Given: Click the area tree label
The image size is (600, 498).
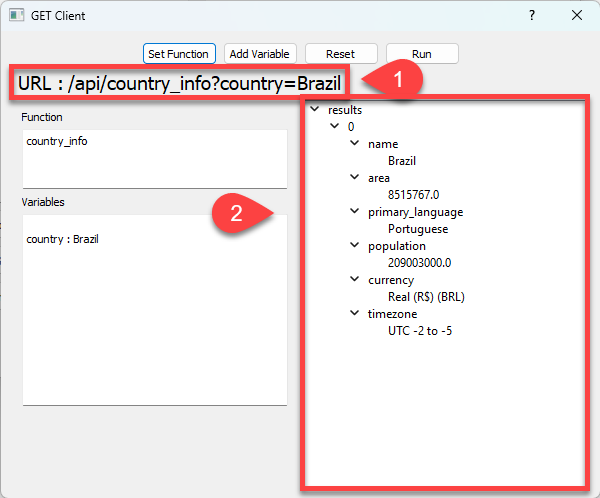Looking at the screenshot, I should point(379,178).
